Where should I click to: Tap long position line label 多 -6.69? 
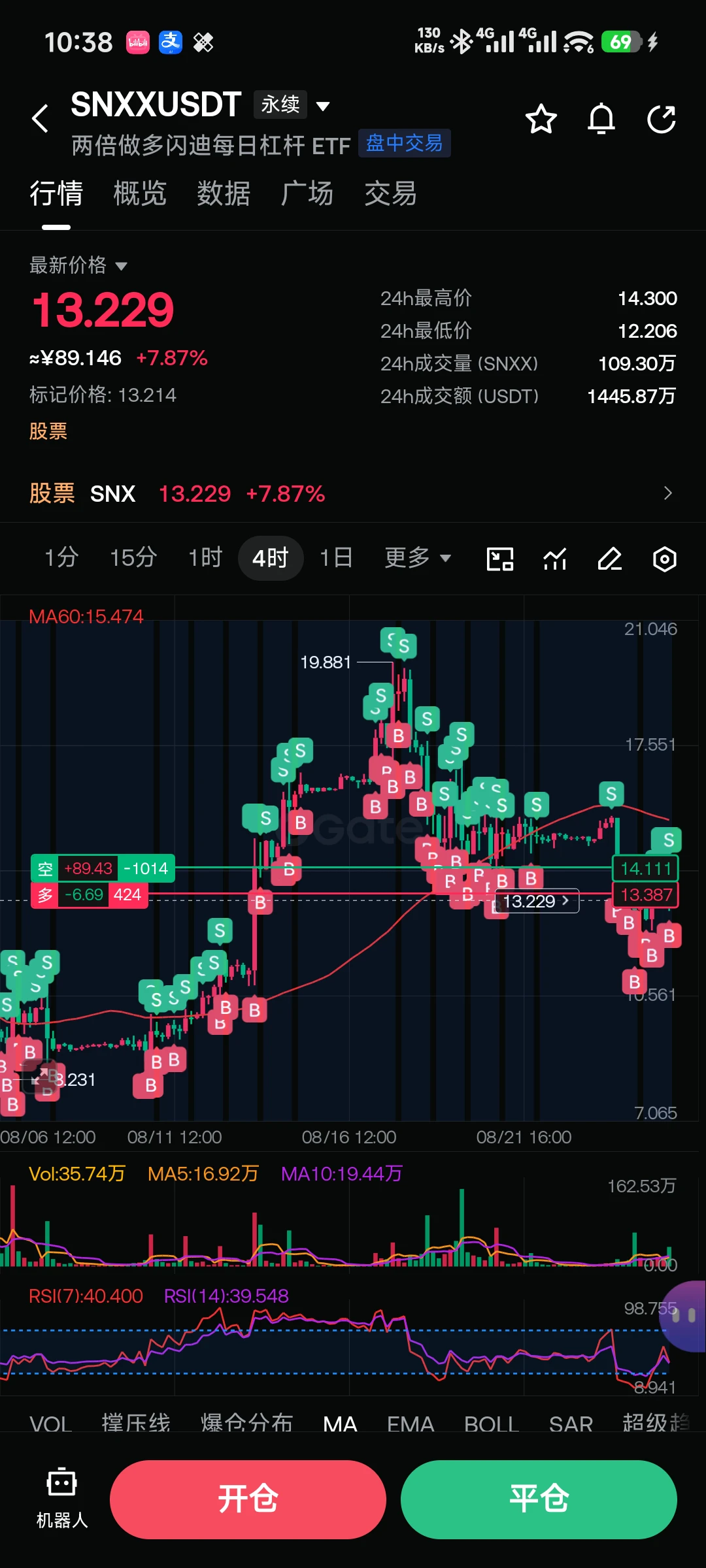90,894
